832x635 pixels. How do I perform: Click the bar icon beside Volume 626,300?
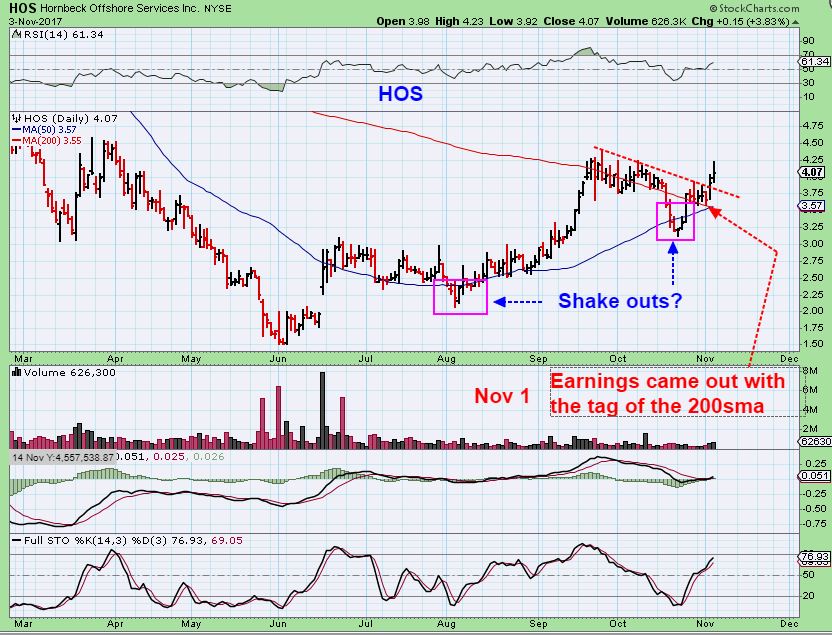tap(16, 372)
